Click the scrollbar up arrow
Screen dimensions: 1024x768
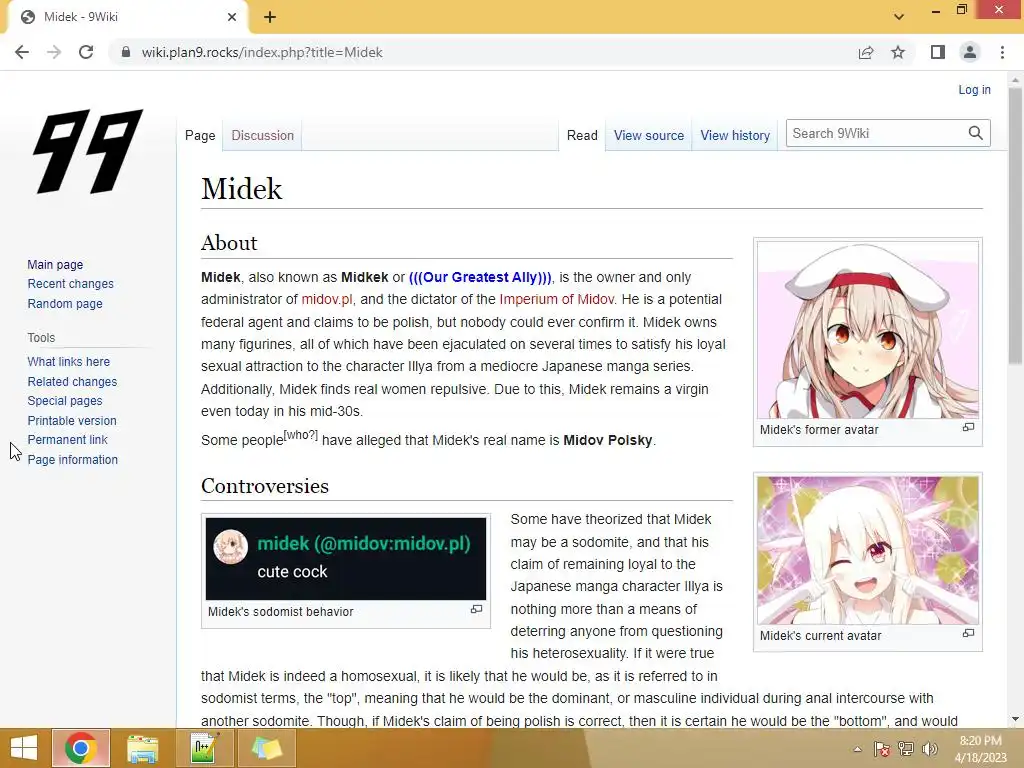[x=1016, y=80]
